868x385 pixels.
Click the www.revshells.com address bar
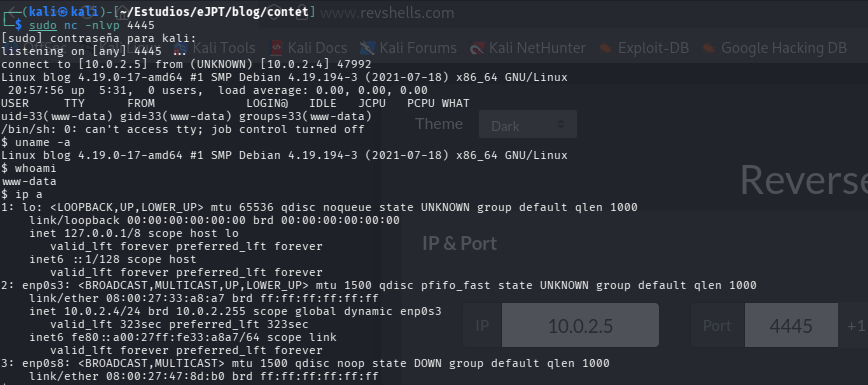click(x=388, y=13)
